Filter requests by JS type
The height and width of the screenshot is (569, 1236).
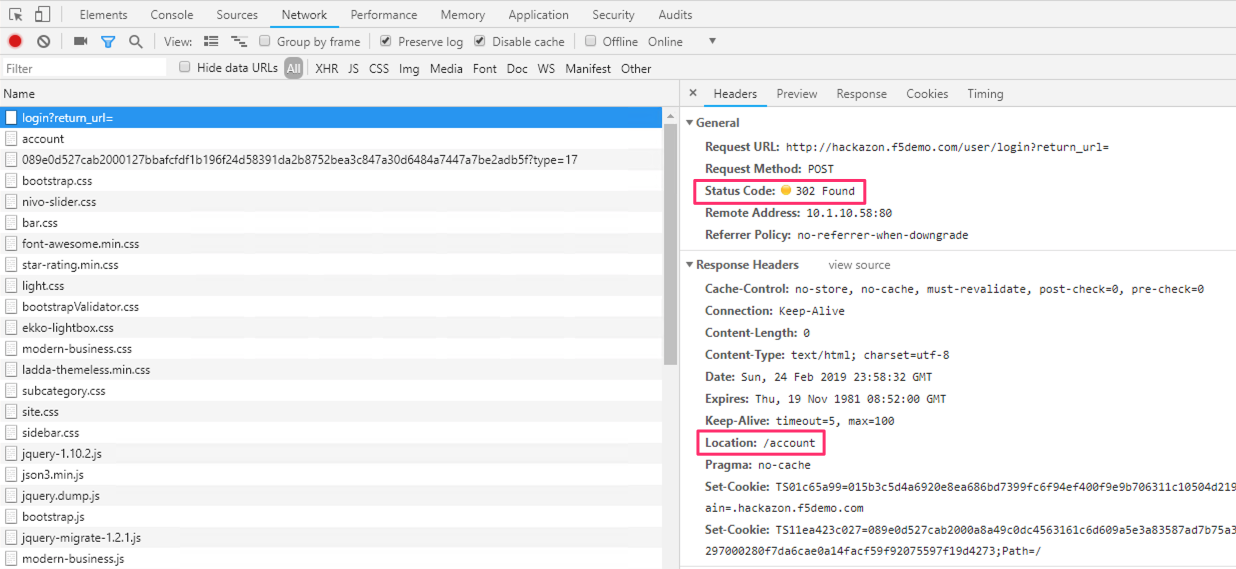point(354,69)
